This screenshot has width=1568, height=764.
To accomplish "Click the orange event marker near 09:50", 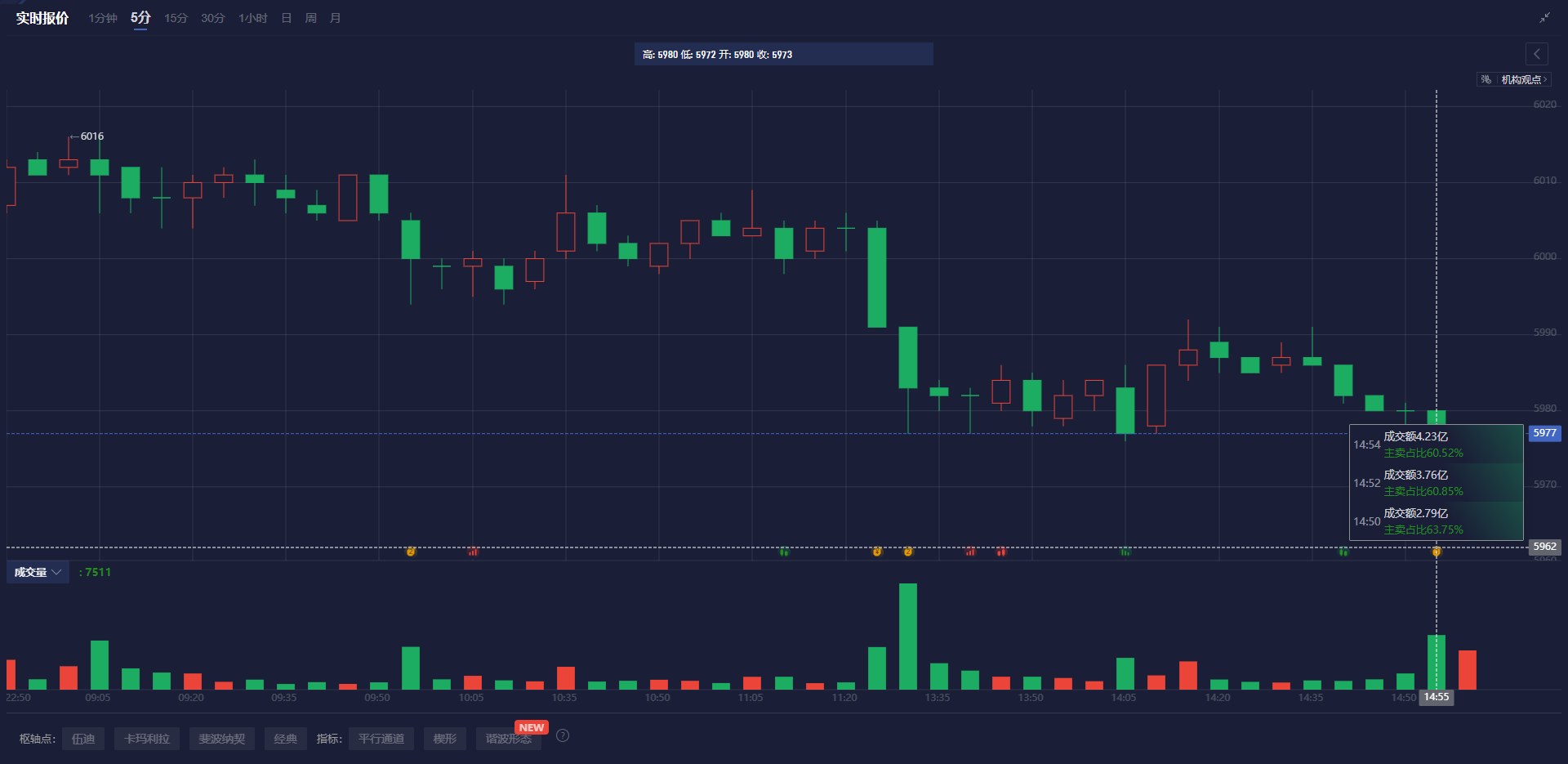I will pyautogui.click(x=411, y=552).
